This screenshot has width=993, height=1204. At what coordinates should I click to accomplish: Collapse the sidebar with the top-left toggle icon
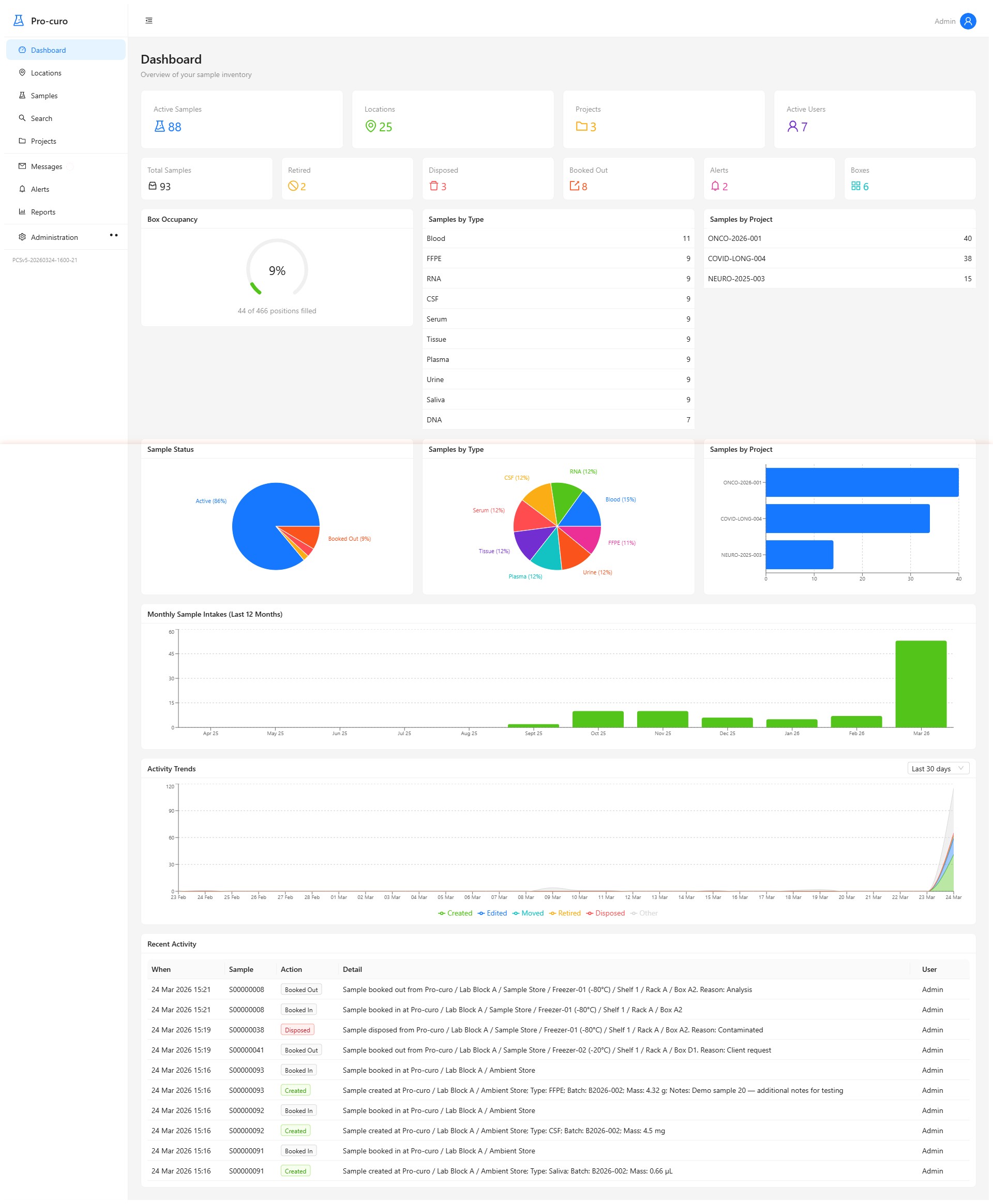pos(149,21)
